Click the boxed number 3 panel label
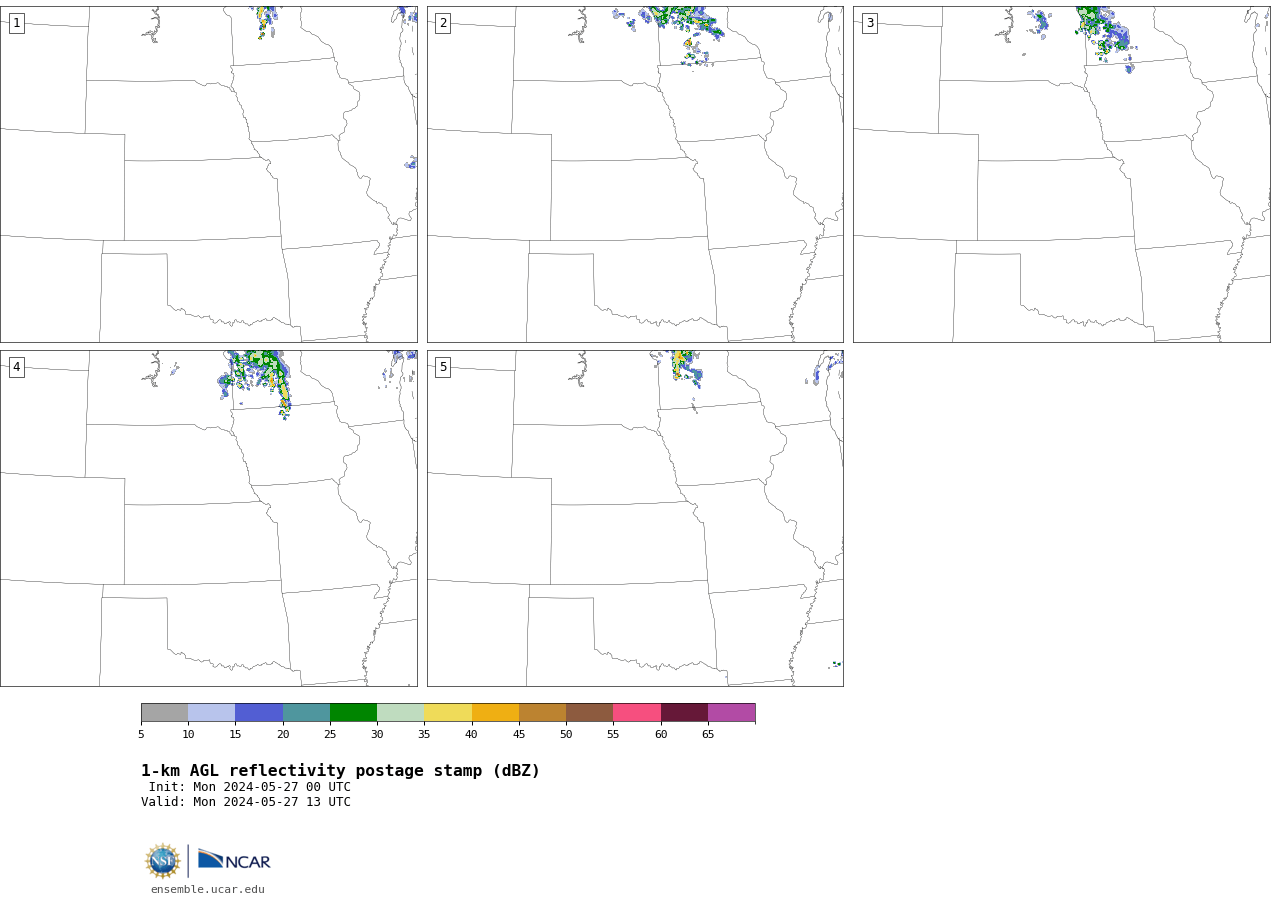1280x901 pixels. (870, 23)
